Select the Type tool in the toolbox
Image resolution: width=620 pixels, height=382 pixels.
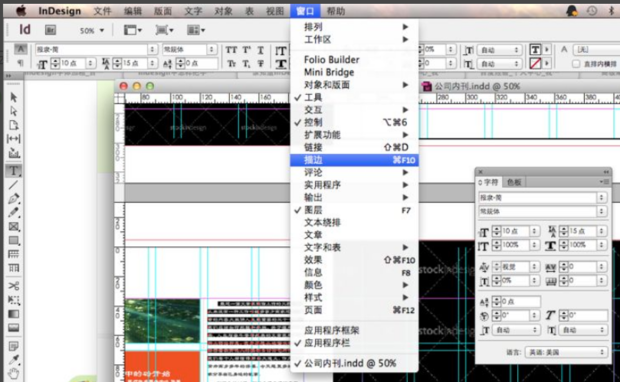click(x=13, y=171)
